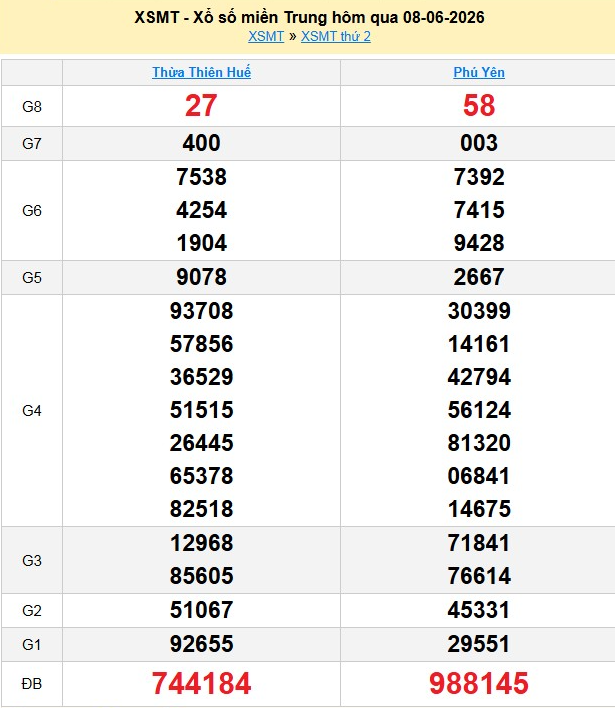The height and width of the screenshot is (708, 615).
Task: Select G5 number 2667
Action: (479, 277)
